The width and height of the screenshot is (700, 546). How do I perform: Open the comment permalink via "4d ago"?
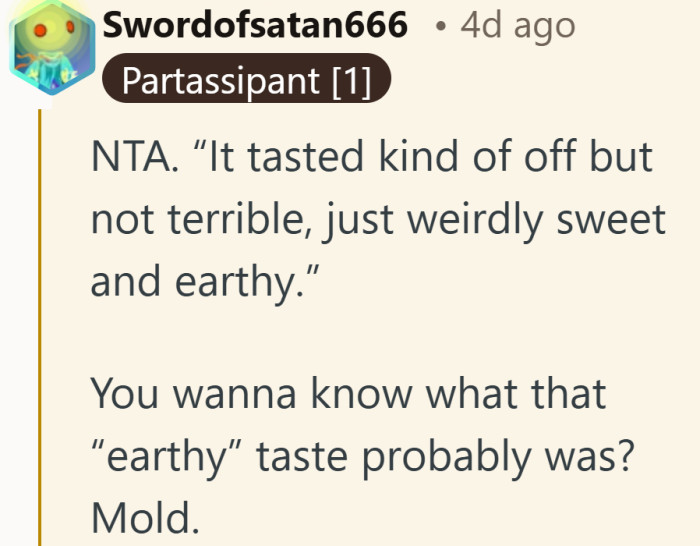(518, 27)
